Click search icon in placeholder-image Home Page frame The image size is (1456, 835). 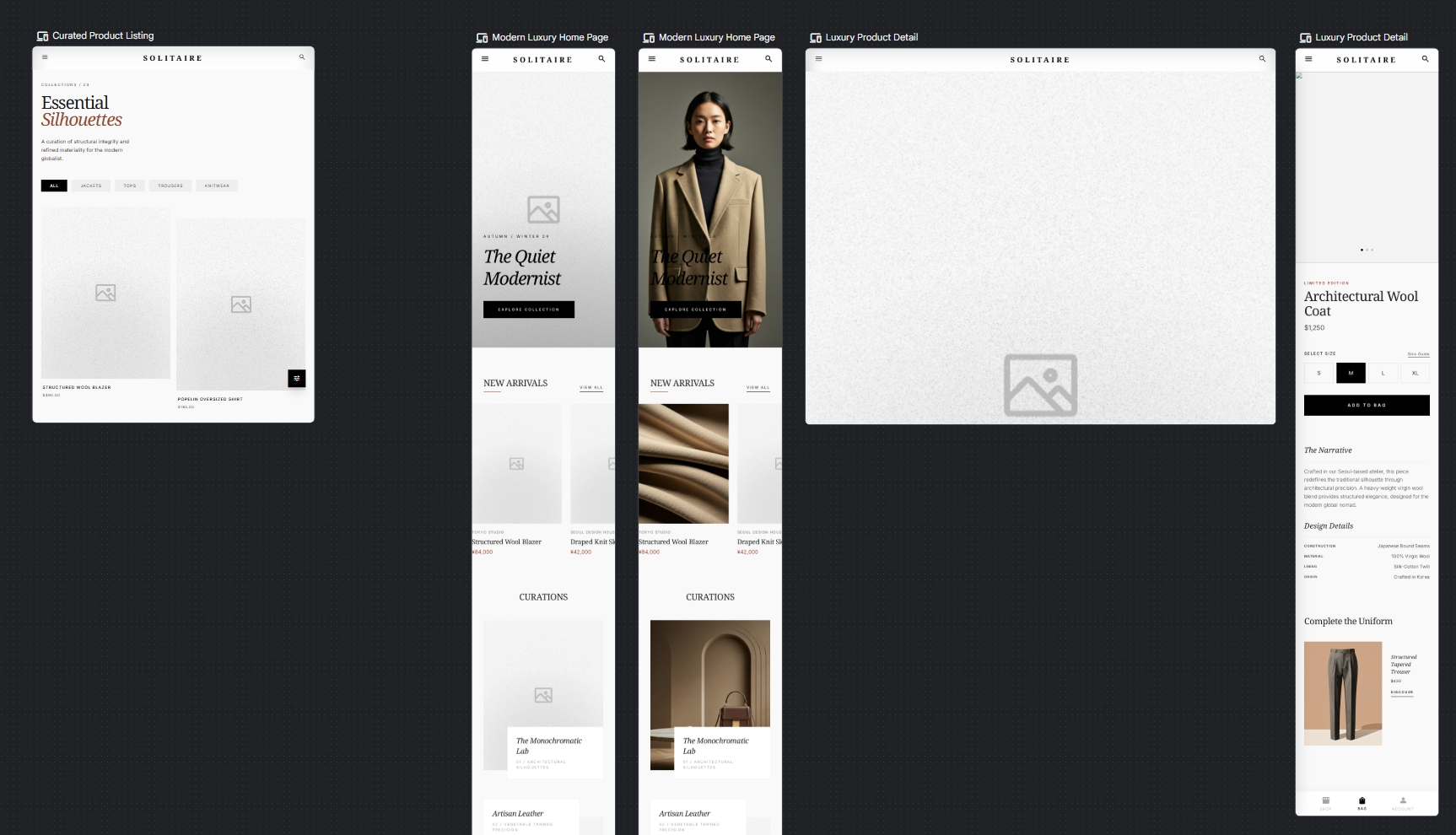coord(601,59)
